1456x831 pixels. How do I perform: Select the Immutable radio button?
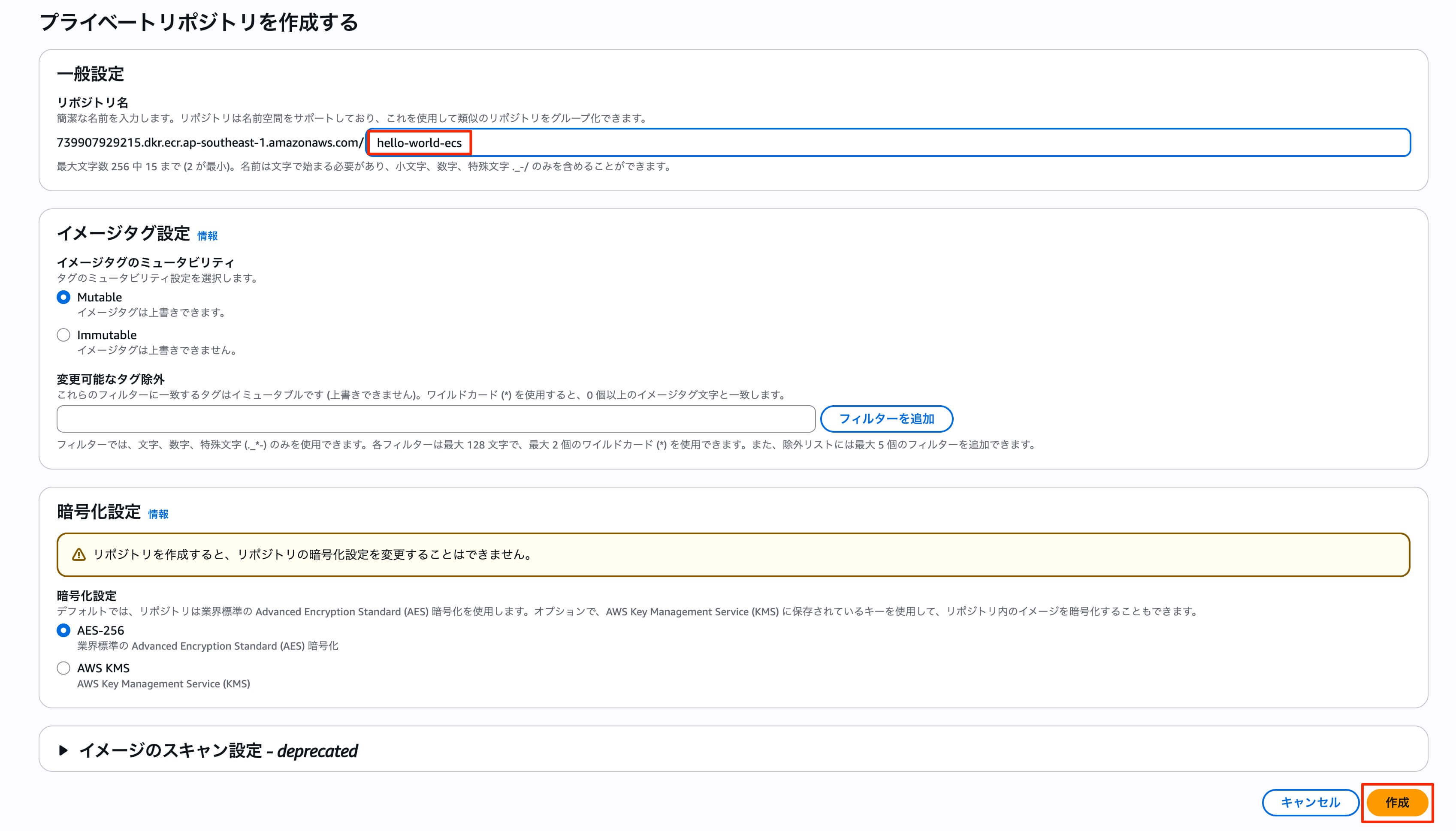pos(63,335)
